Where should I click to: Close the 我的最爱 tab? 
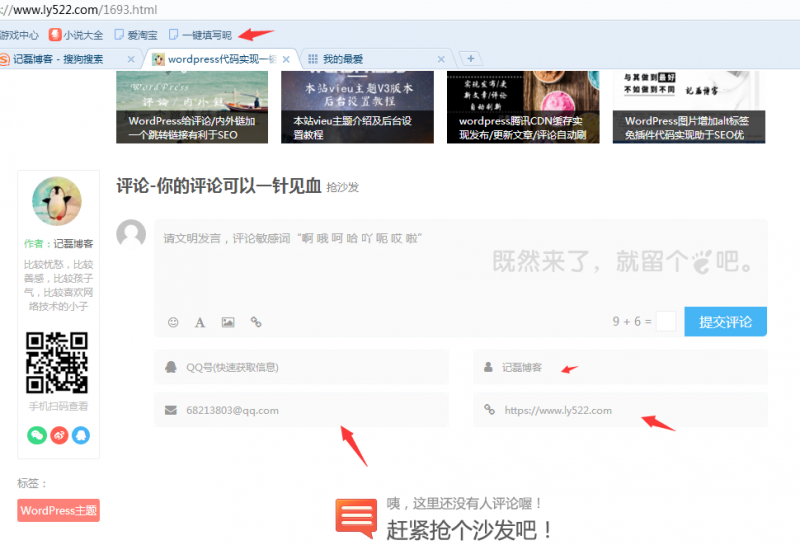[x=441, y=59]
